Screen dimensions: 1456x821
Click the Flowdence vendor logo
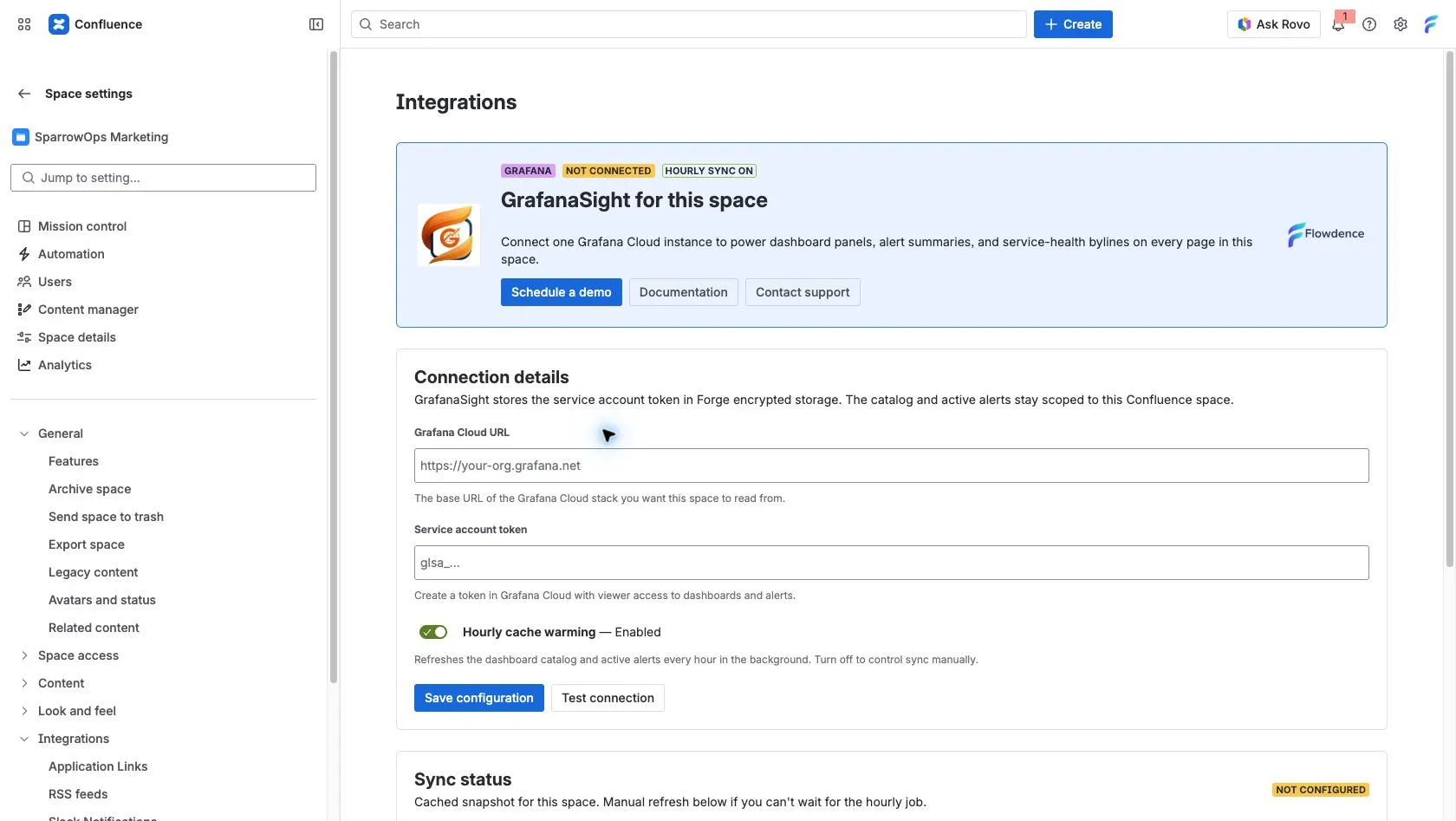1326,234
